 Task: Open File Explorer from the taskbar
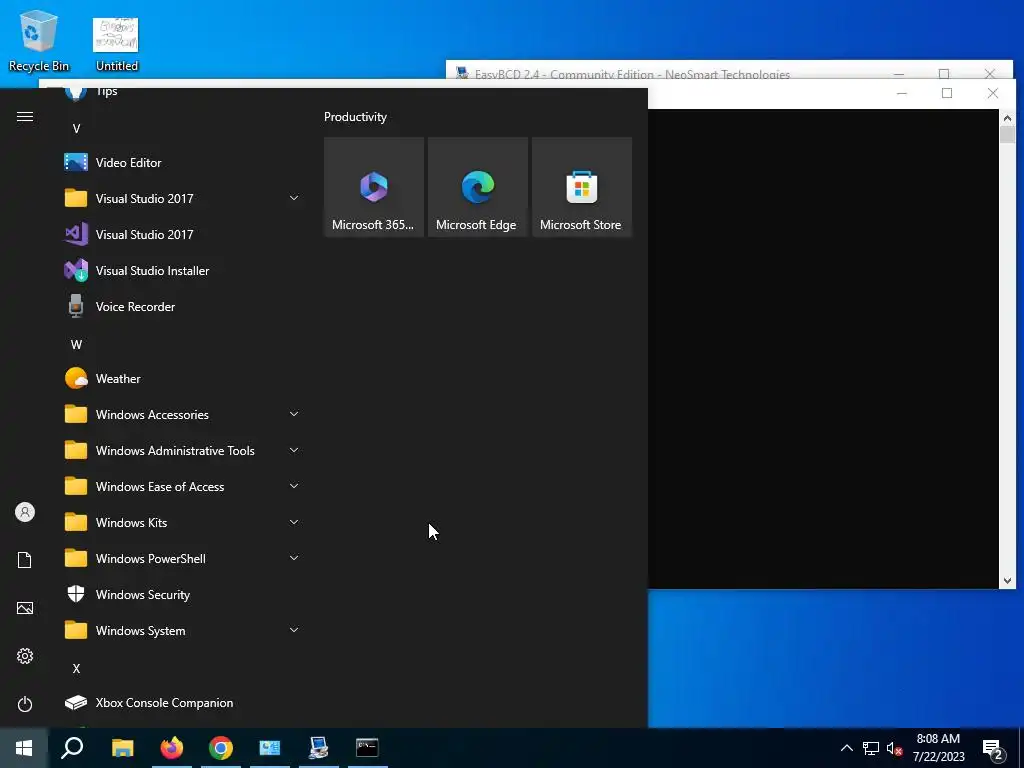pyautogui.click(x=122, y=748)
